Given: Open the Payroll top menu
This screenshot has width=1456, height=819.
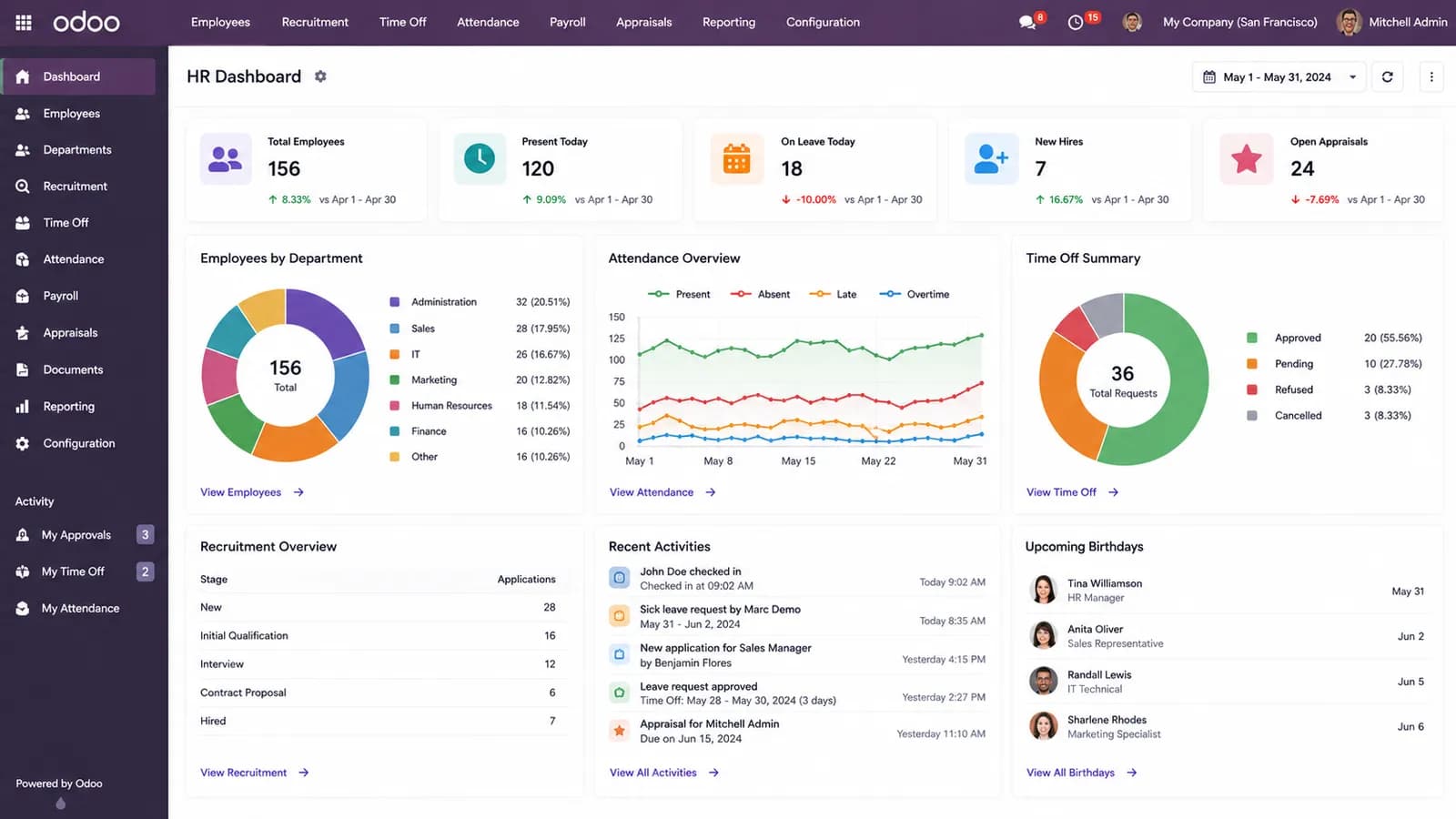Looking at the screenshot, I should tap(568, 23).
